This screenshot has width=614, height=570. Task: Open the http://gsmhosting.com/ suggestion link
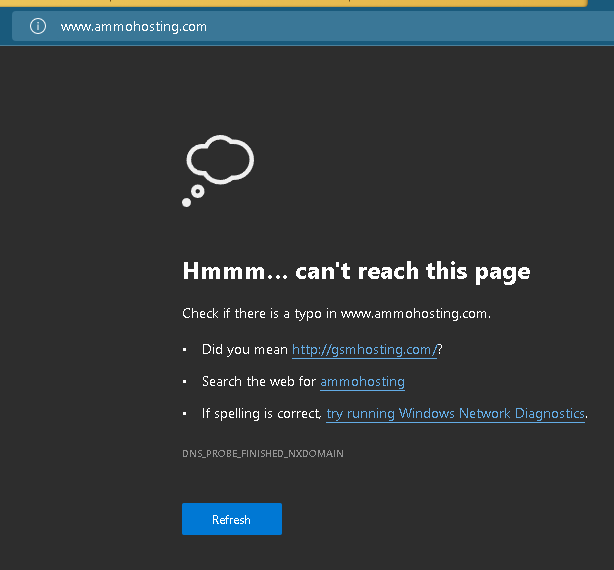coord(364,349)
